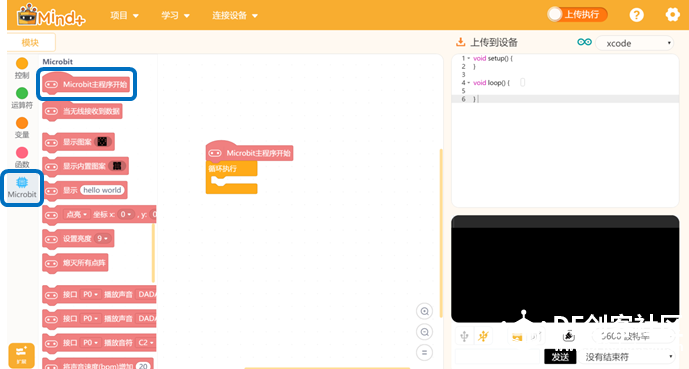This screenshot has height=369, width=689.
Task: Open the 连接设备 menu
Action: pos(235,15)
